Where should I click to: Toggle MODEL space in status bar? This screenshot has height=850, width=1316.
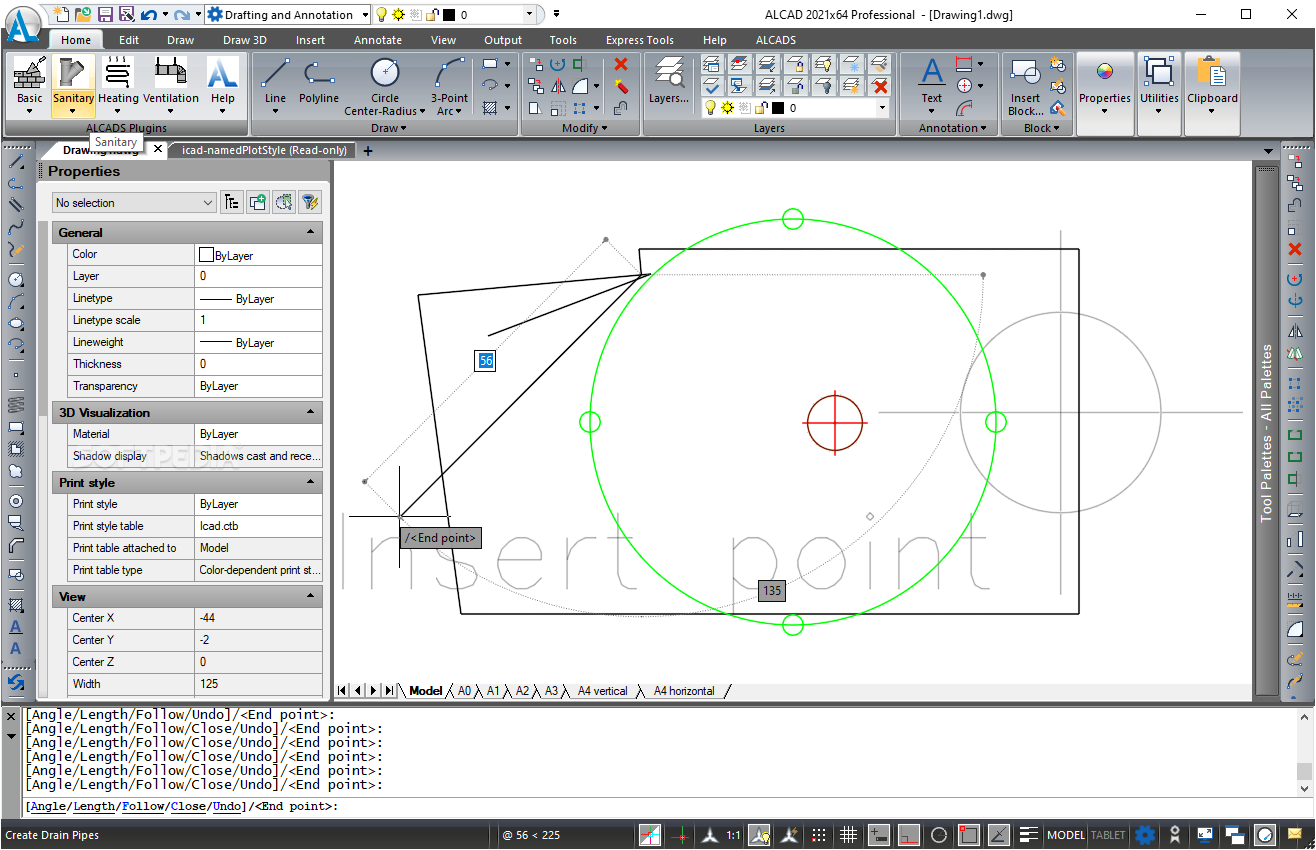coord(1065,835)
